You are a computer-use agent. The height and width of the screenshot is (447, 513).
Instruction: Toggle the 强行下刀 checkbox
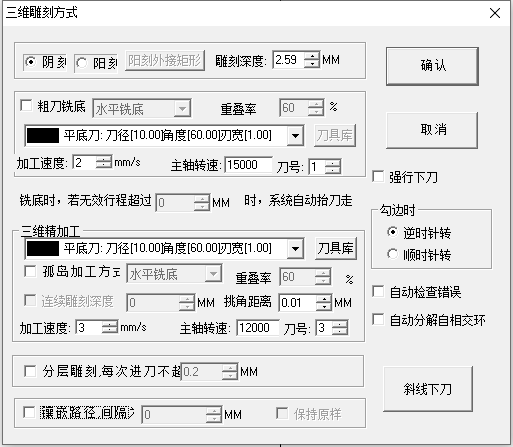click(378, 177)
